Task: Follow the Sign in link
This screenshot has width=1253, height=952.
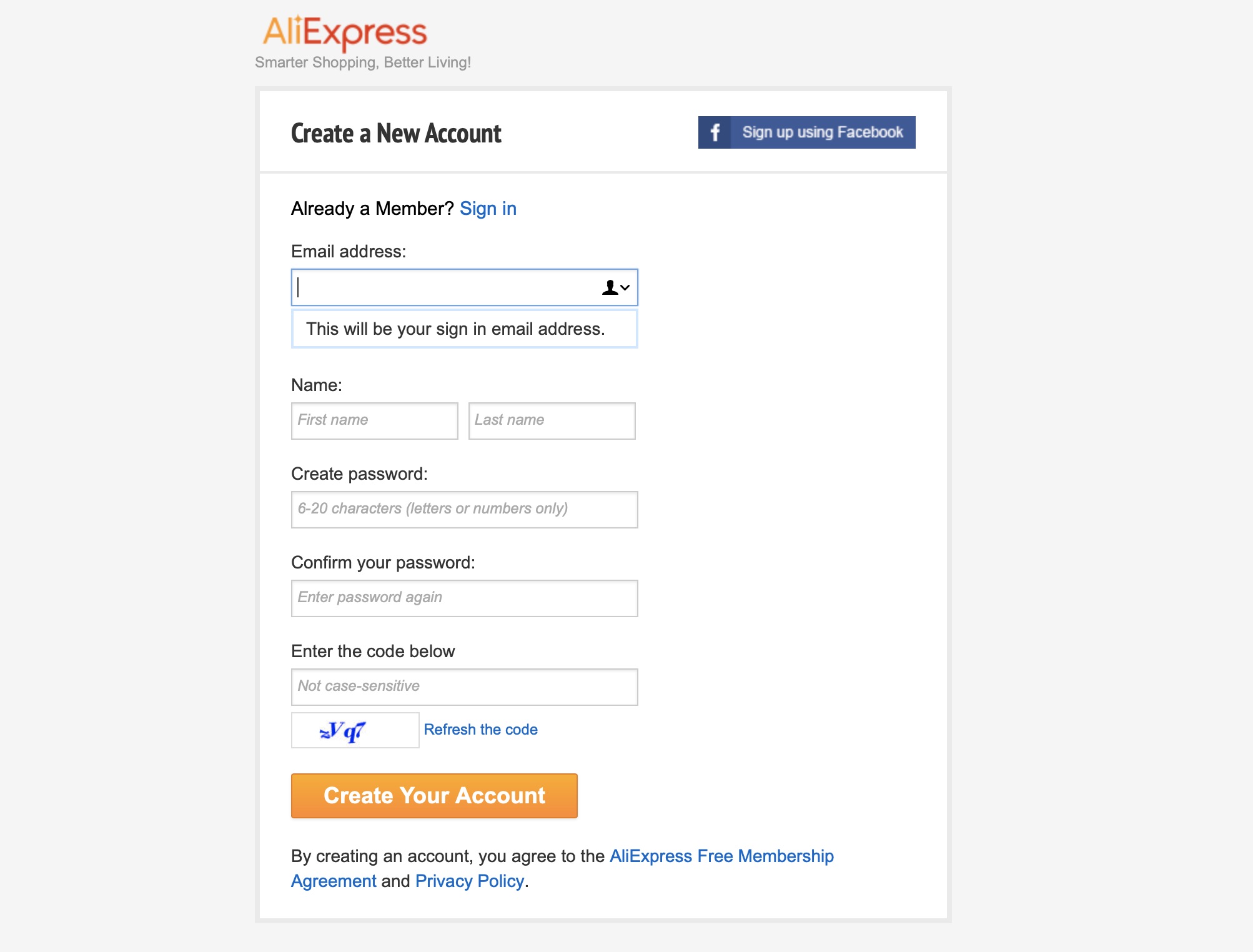Action: click(488, 209)
